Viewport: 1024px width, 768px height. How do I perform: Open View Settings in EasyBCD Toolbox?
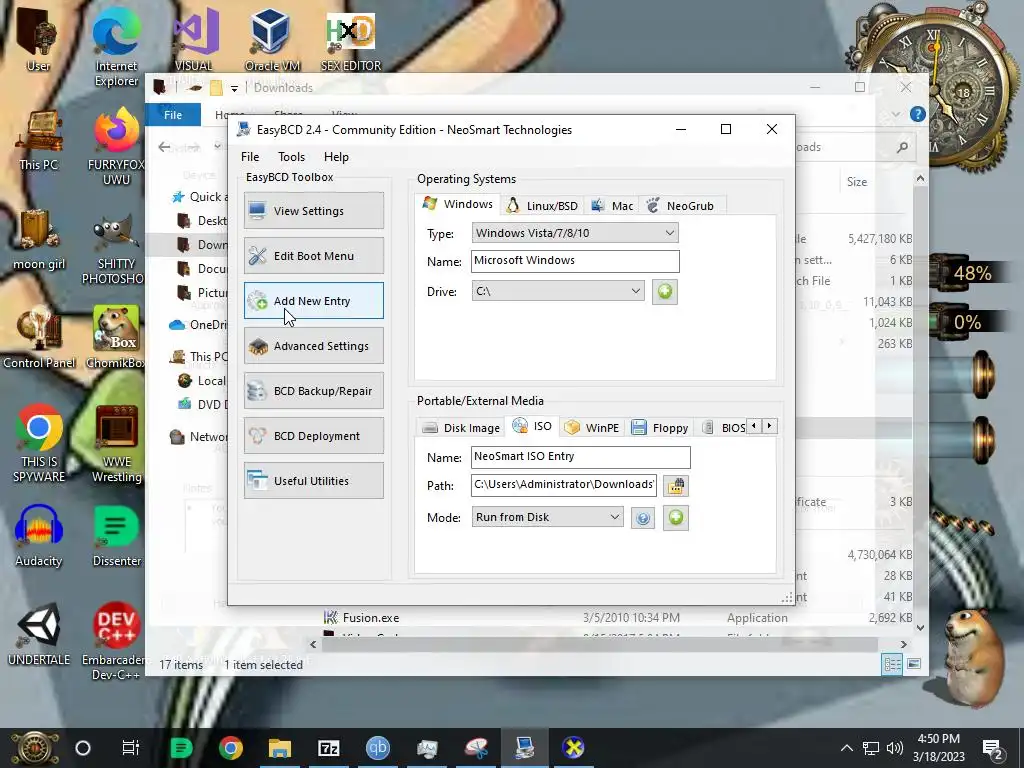313,210
